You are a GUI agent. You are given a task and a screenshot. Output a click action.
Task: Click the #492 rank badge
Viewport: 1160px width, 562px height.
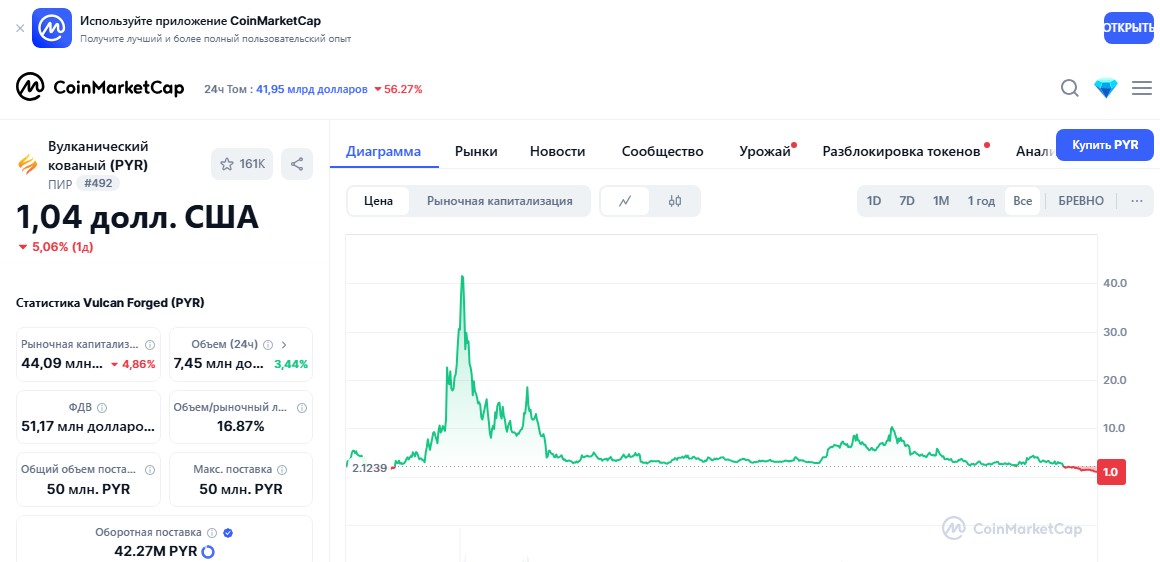pyautogui.click(x=98, y=183)
